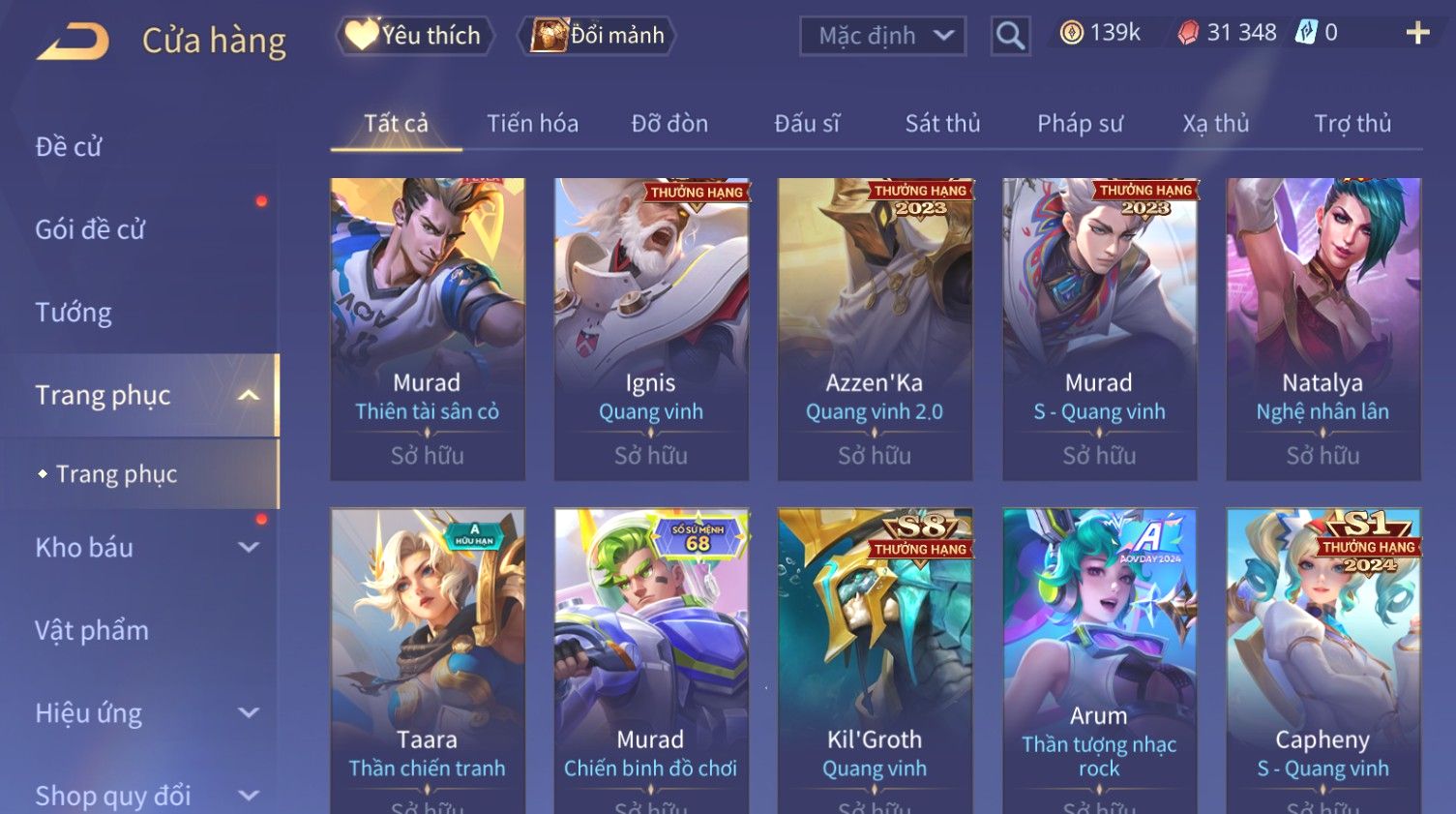This screenshot has height=814, width=1456.
Task: Open Natalya Nghệ nhân lân skin card
Action: (1322, 329)
